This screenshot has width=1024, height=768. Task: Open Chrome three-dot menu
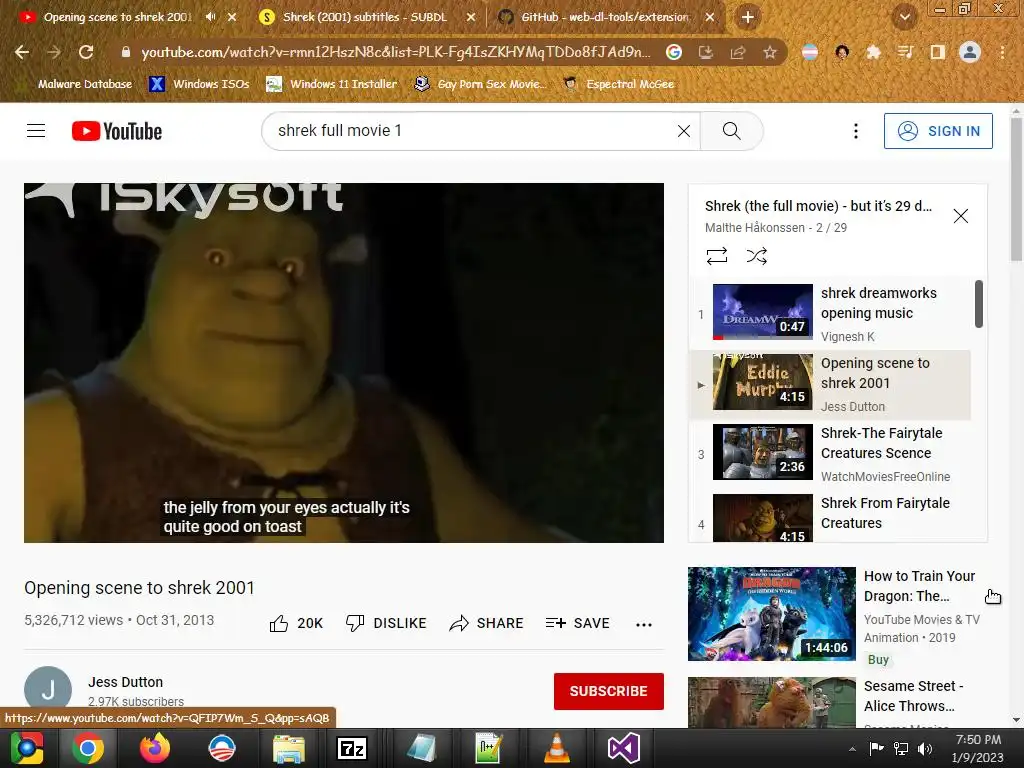pyautogui.click(x=1002, y=52)
